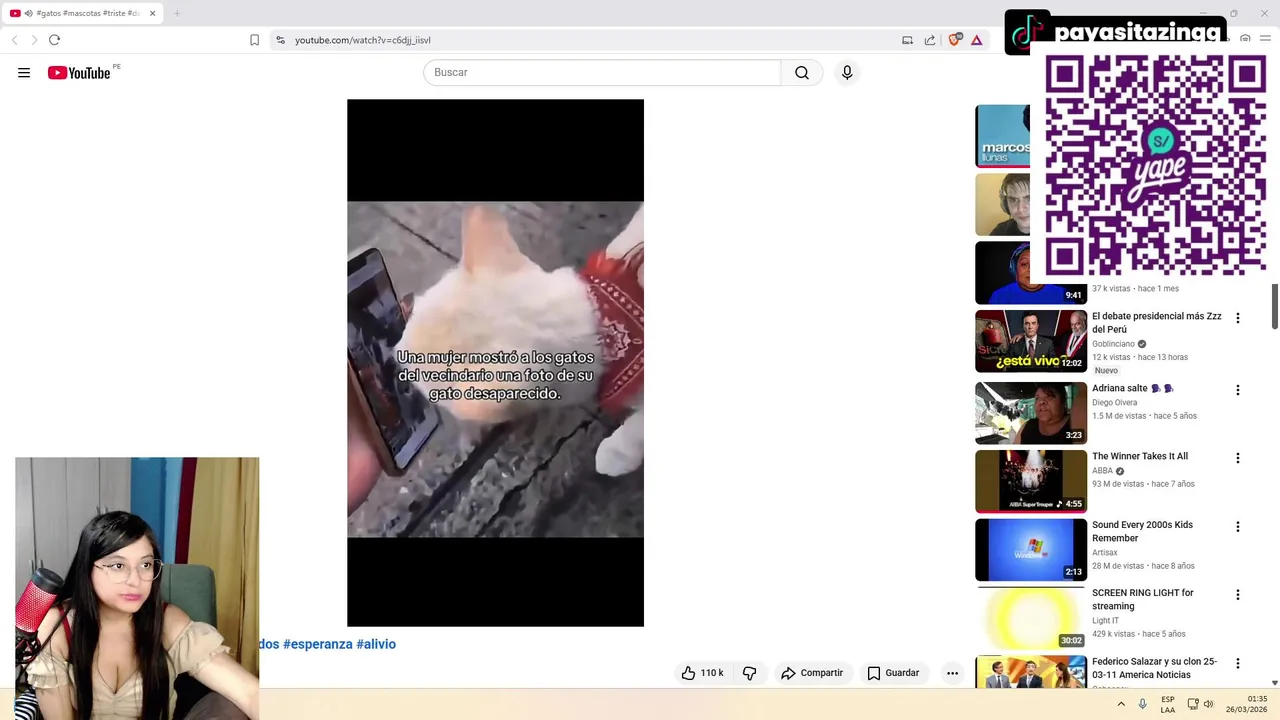1280x720 pixels.
Task: Click the share page icon in address bar
Action: pos(930,40)
